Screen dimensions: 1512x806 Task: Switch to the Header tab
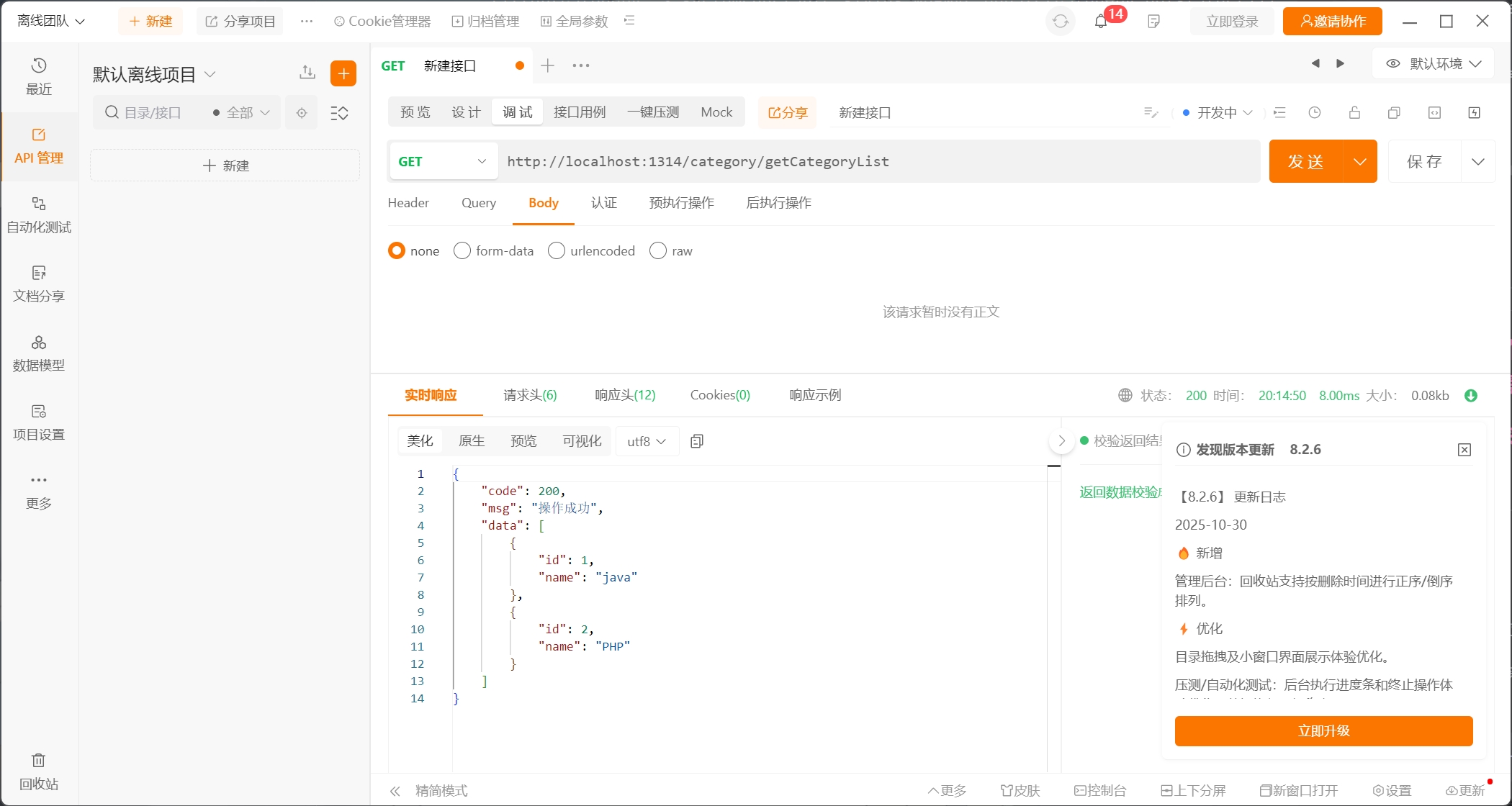[x=408, y=203]
